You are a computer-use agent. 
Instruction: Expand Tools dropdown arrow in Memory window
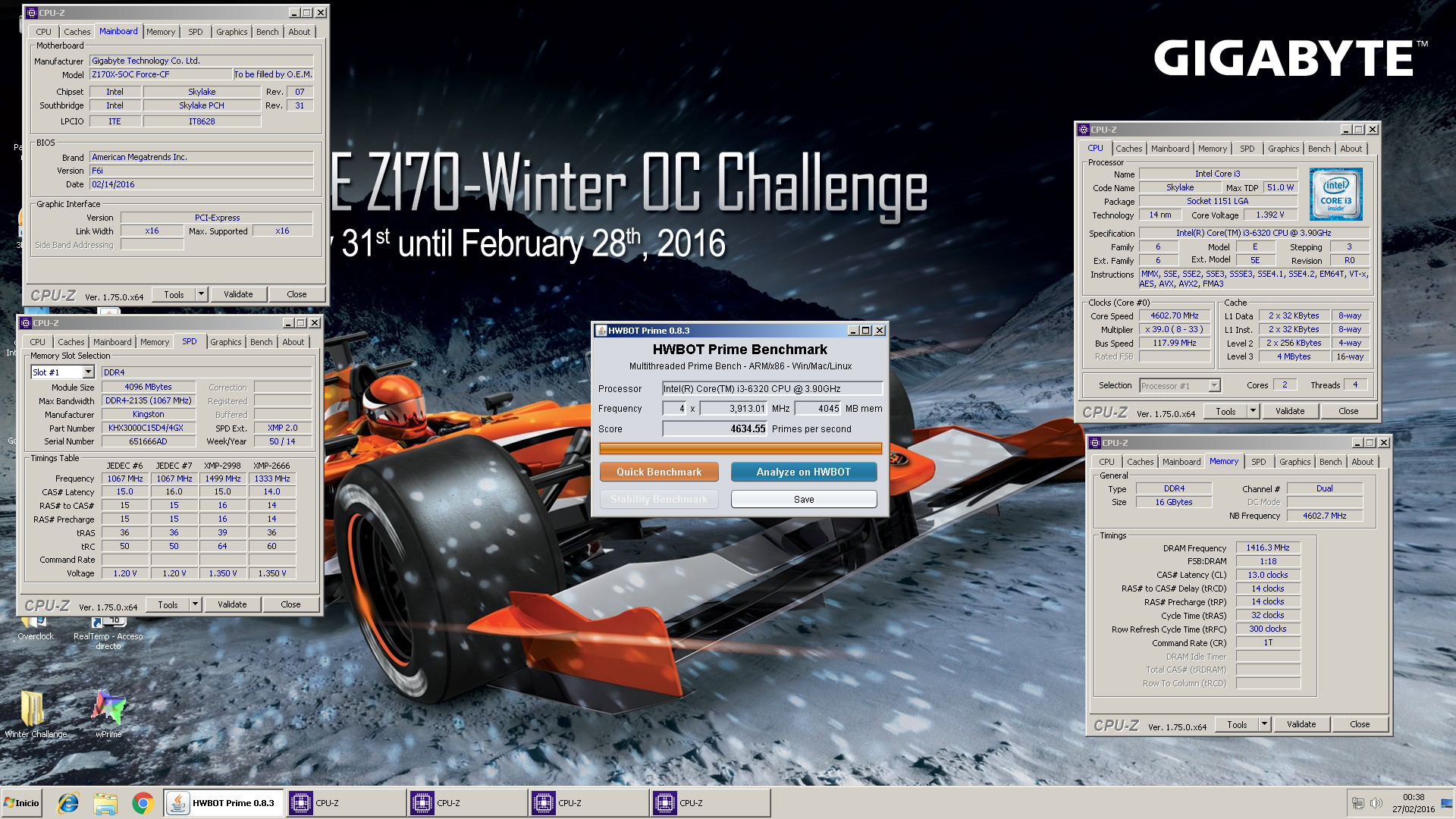1264,724
